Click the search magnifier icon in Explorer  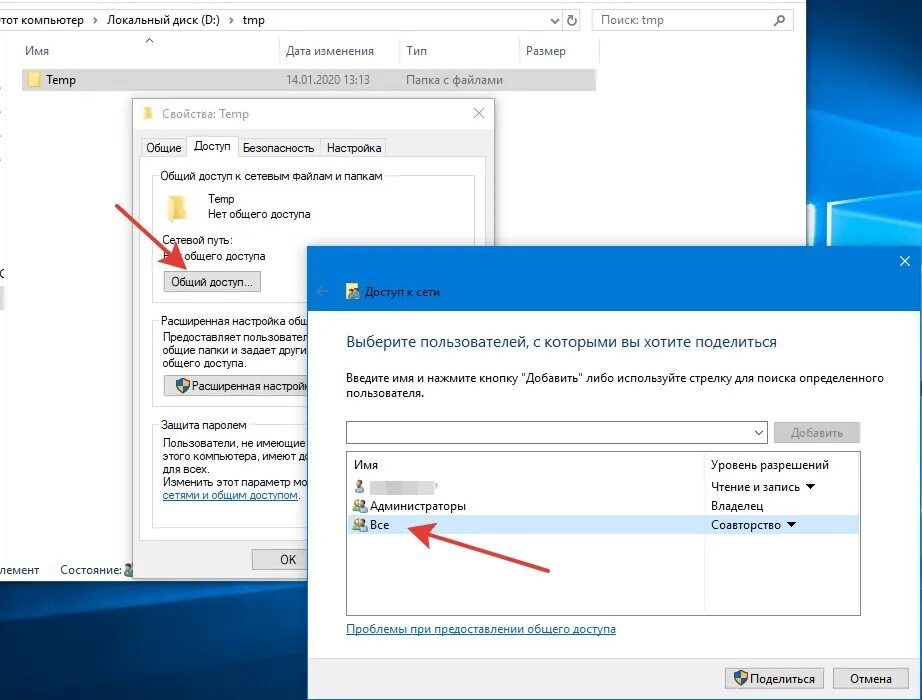click(x=779, y=21)
